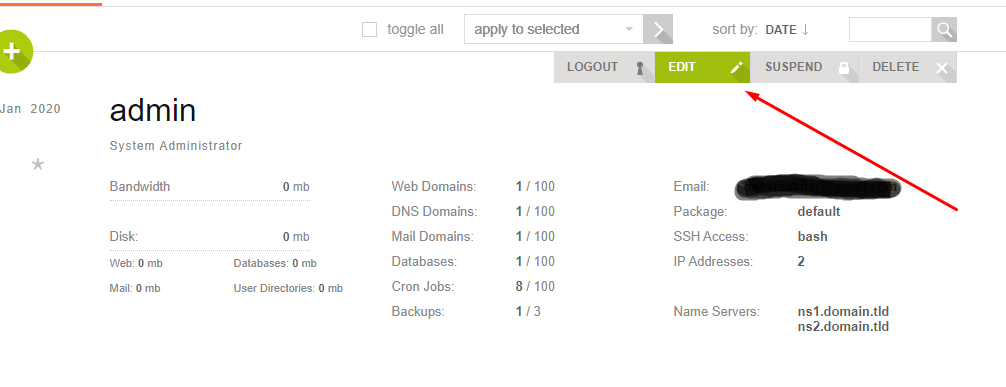Click the toggle all label
Image resolution: width=1006 pixels, height=387 pixels.
(415, 30)
